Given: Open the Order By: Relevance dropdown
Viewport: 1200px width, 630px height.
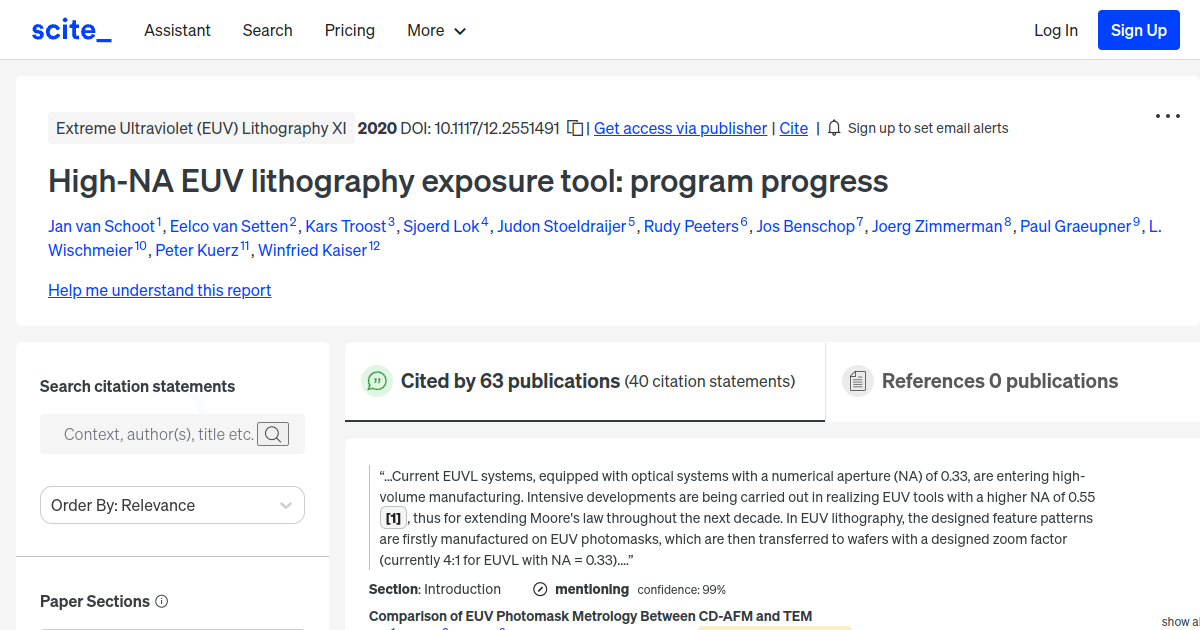Looking at the screenshot, I should (172, 505).
